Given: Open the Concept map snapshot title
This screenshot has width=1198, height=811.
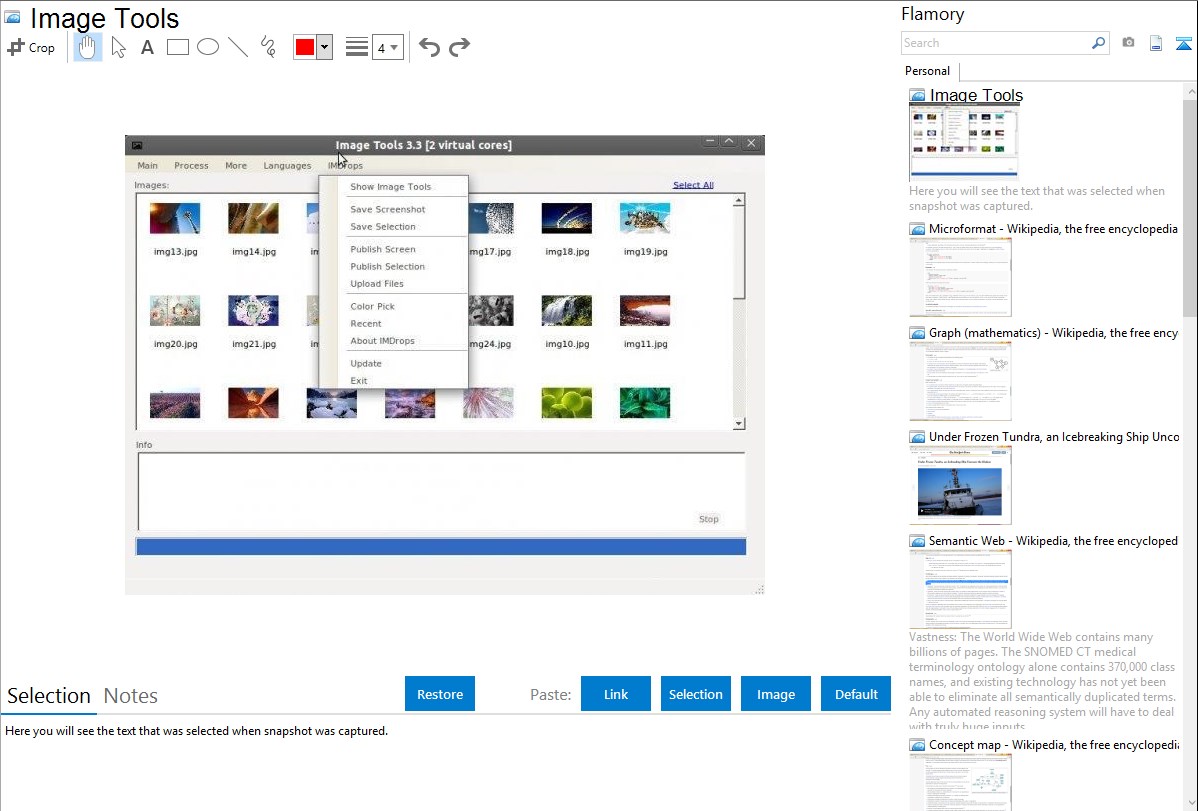Looking at the screenshot, I should pos(1053,744).
